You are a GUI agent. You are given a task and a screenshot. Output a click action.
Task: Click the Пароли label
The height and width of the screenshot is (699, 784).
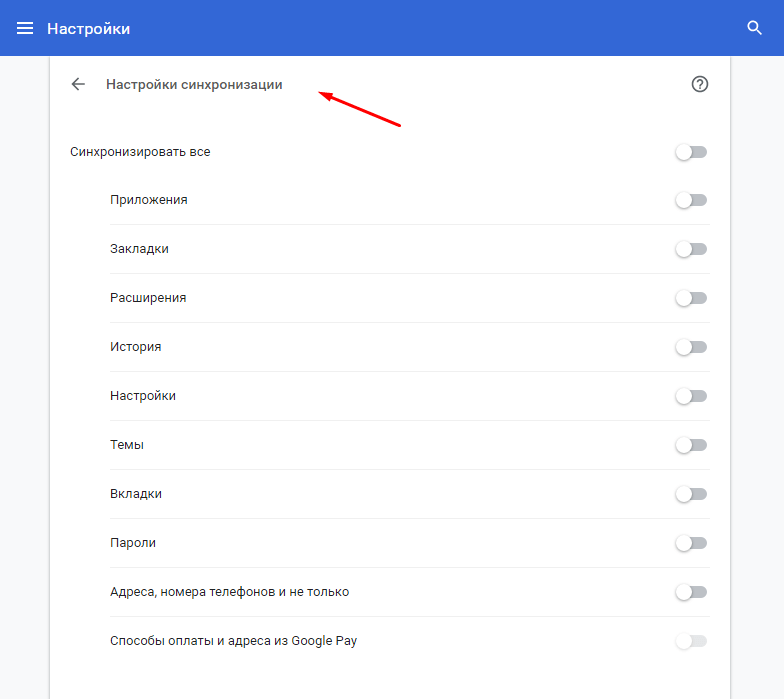132,543
